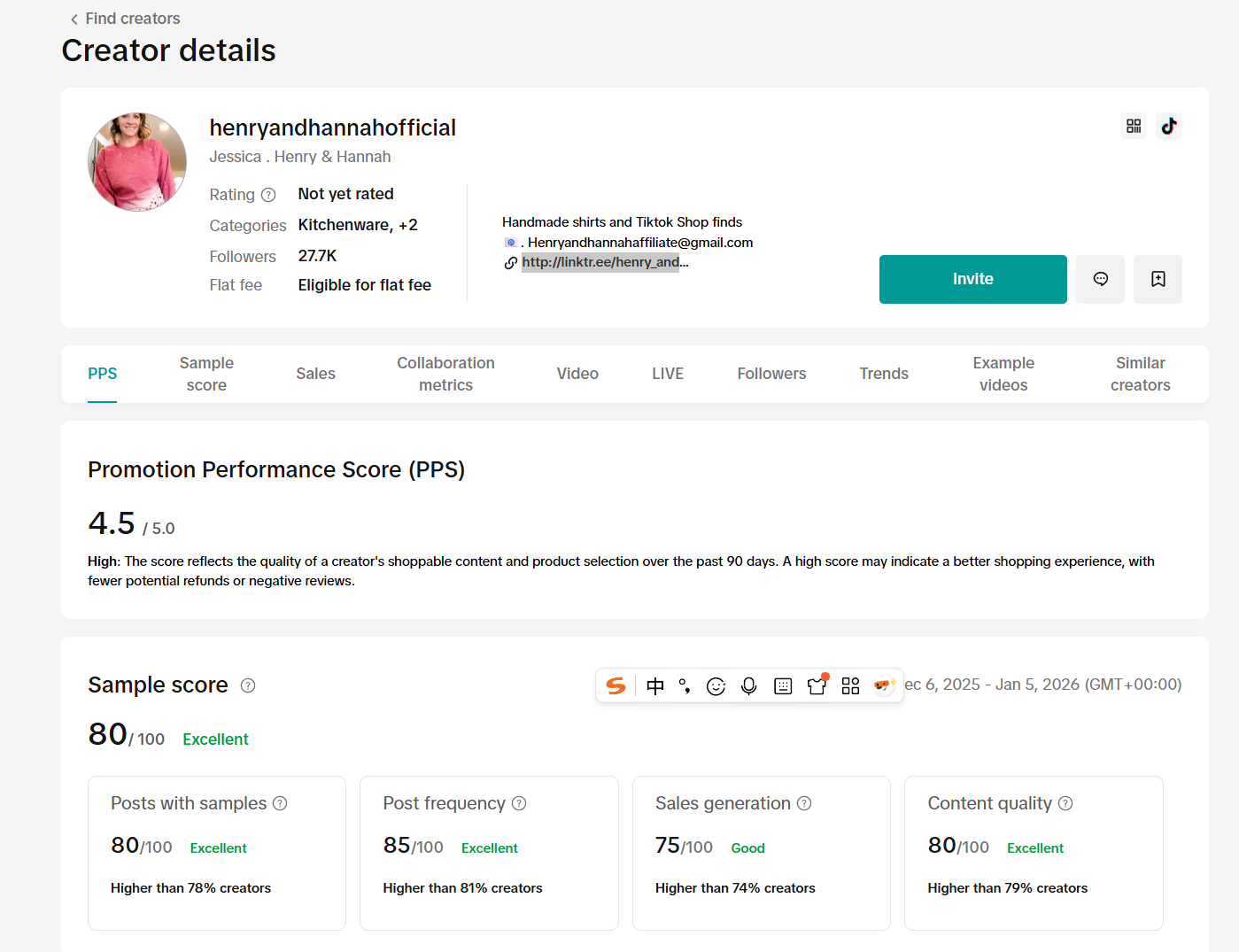Image resolution: width=1239 pixels, height=952 pixels.
Task: Click the Rating help question-mark icon
Action: point(268,195)
